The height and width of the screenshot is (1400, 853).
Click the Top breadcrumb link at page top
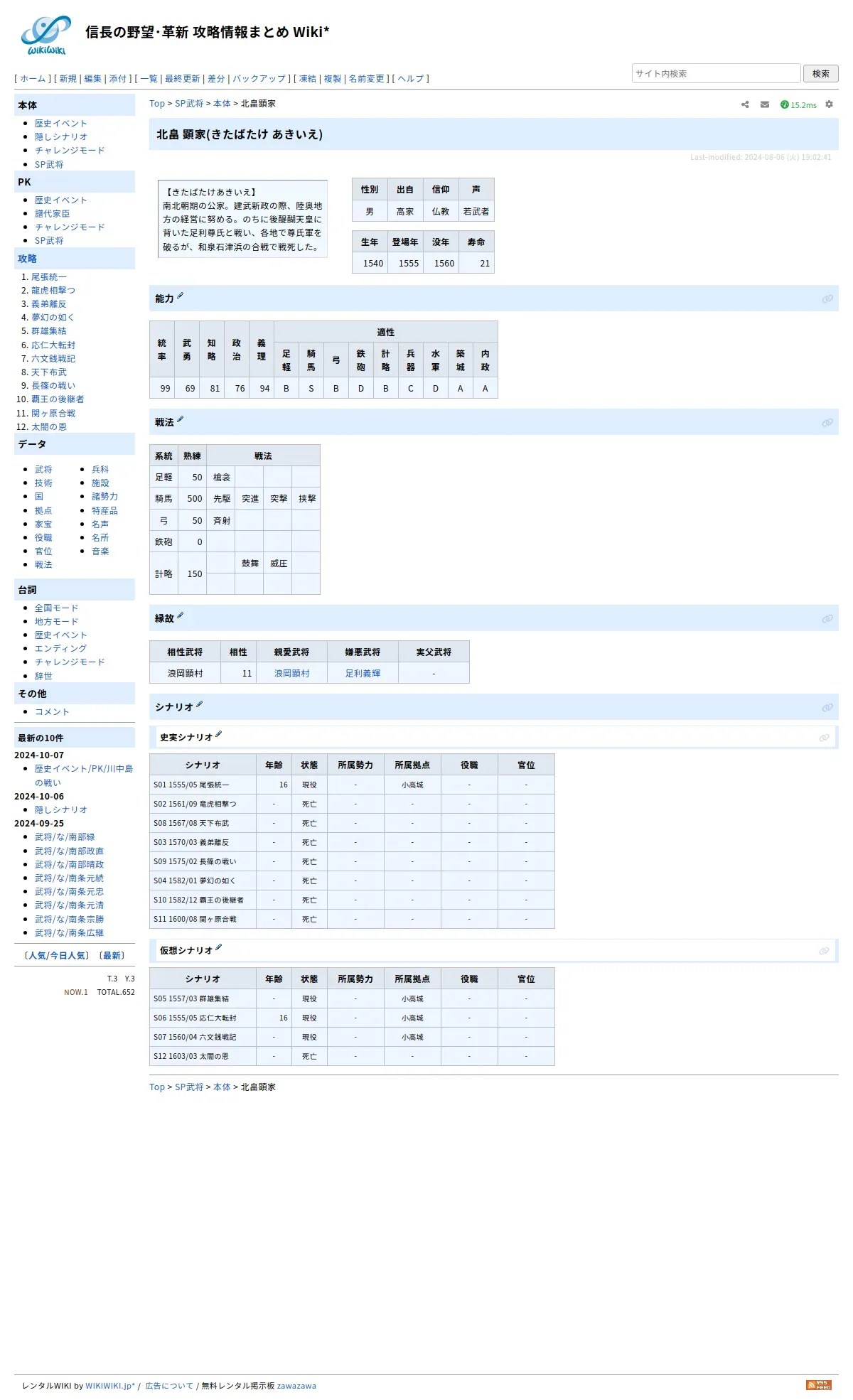[x=157, y=104]
